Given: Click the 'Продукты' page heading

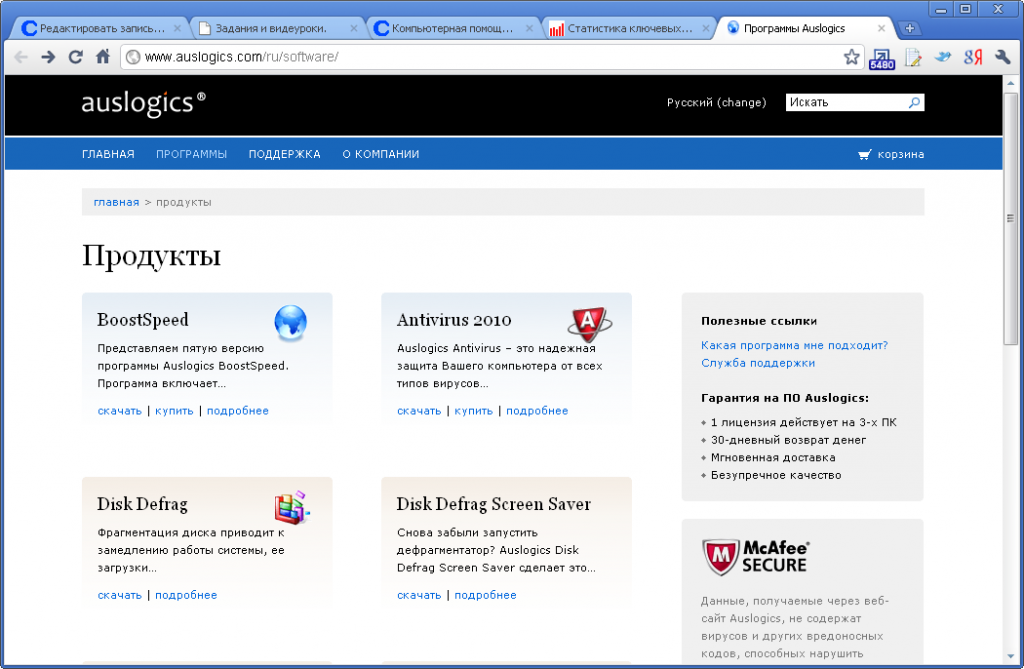Looking at the screenshot, I should click(x=152, y=255).
